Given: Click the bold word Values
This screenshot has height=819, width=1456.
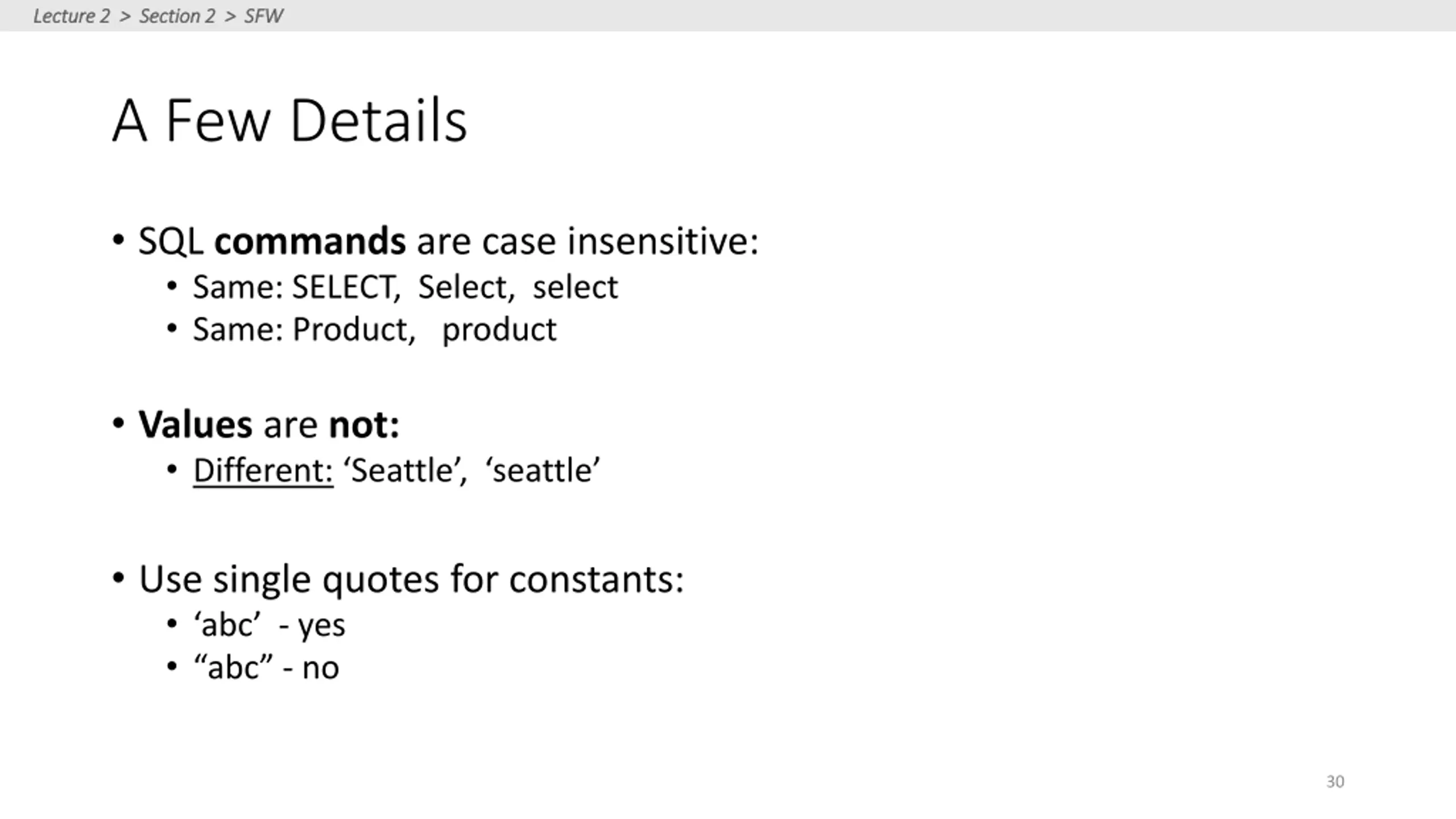Looking at the screenshot, I should tap(195, 424).
